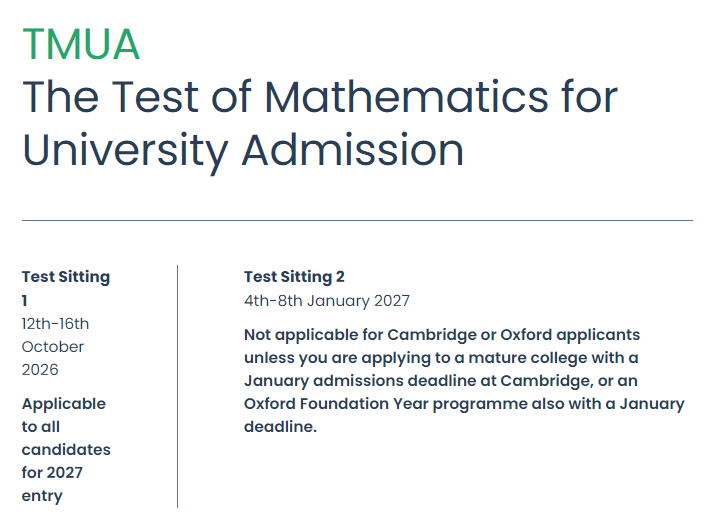
Task: Click the year 2026 under Sitting 1
Action: (x=40, y=370)
